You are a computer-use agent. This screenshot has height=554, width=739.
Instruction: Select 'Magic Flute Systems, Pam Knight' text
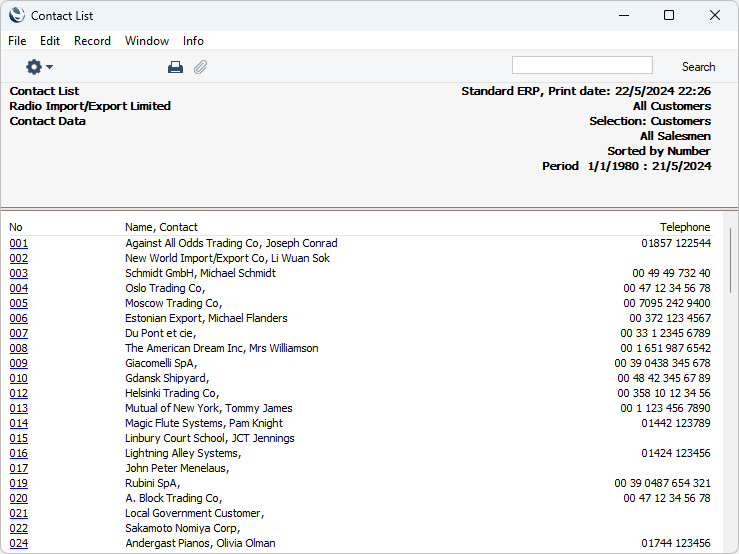204,423
